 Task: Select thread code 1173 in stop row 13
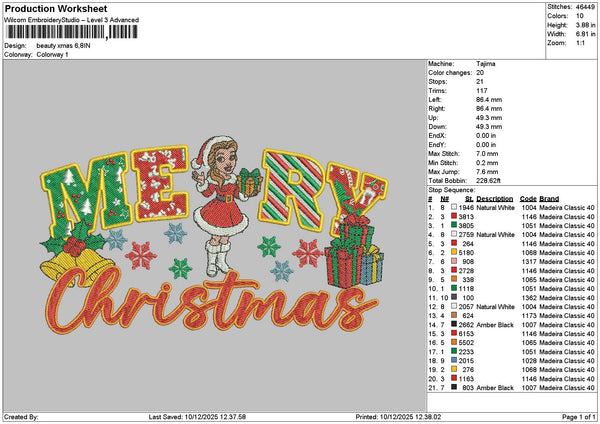[529, 316]
